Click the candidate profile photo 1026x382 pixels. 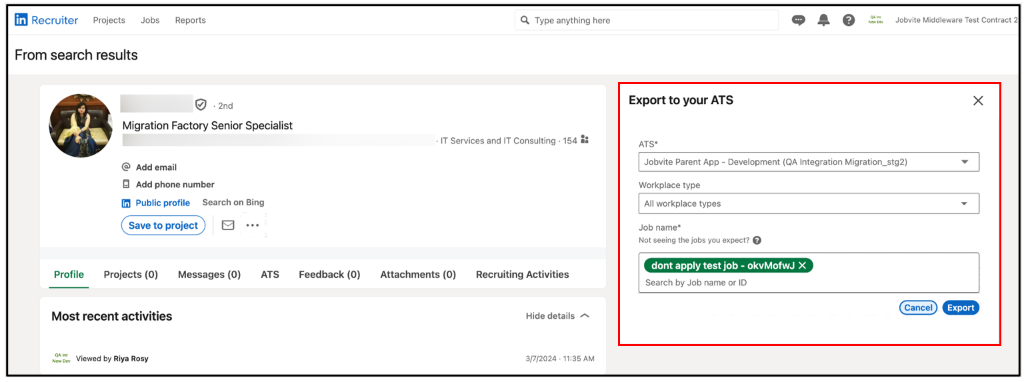tap(81, 126)
